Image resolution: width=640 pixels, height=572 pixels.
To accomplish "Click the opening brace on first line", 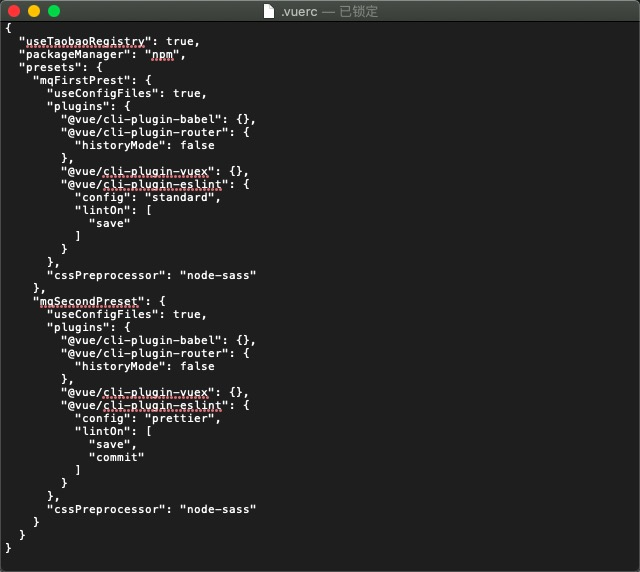I will [9, 28].
